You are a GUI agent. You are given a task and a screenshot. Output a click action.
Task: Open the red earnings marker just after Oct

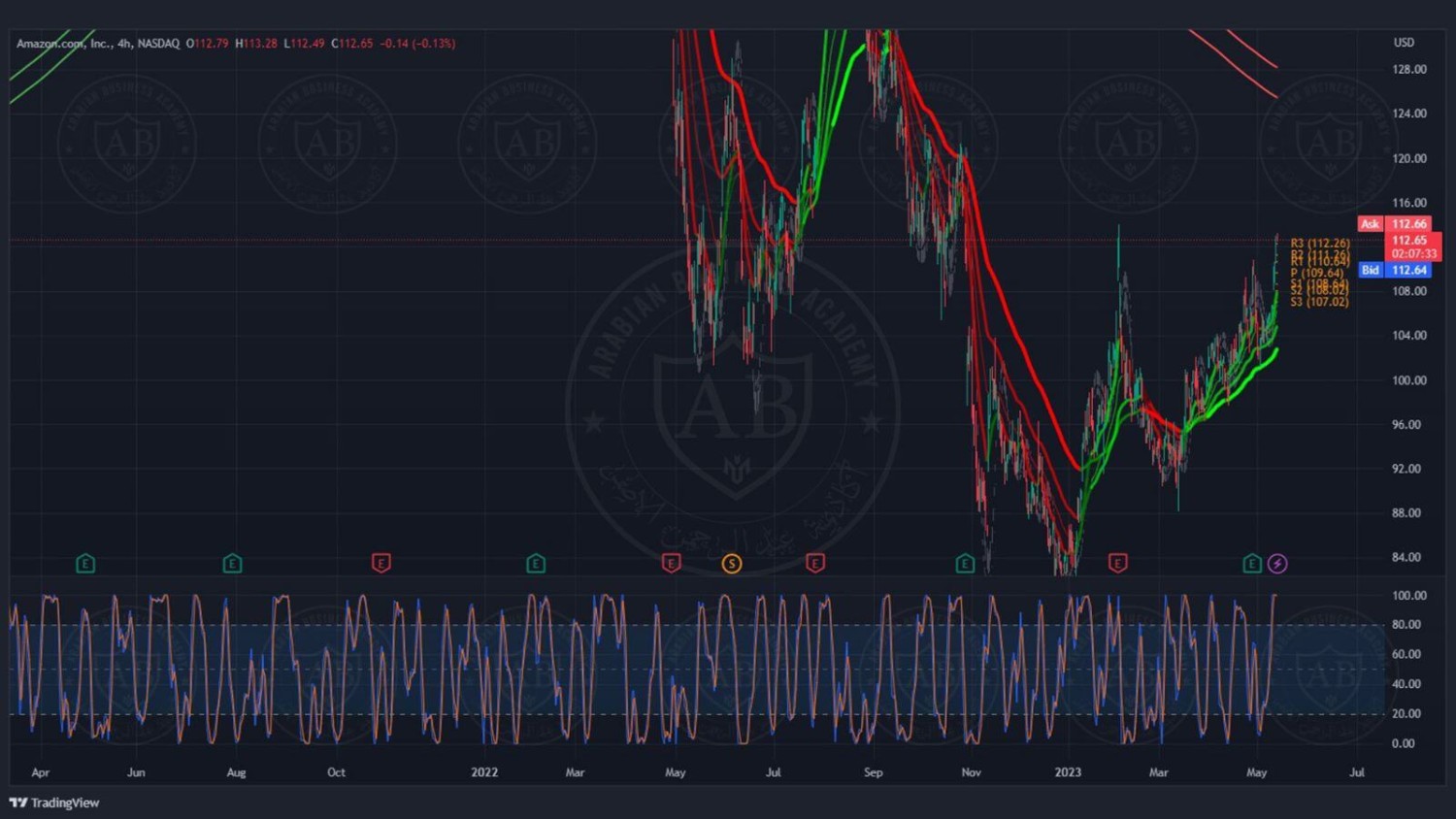point(381,563)
